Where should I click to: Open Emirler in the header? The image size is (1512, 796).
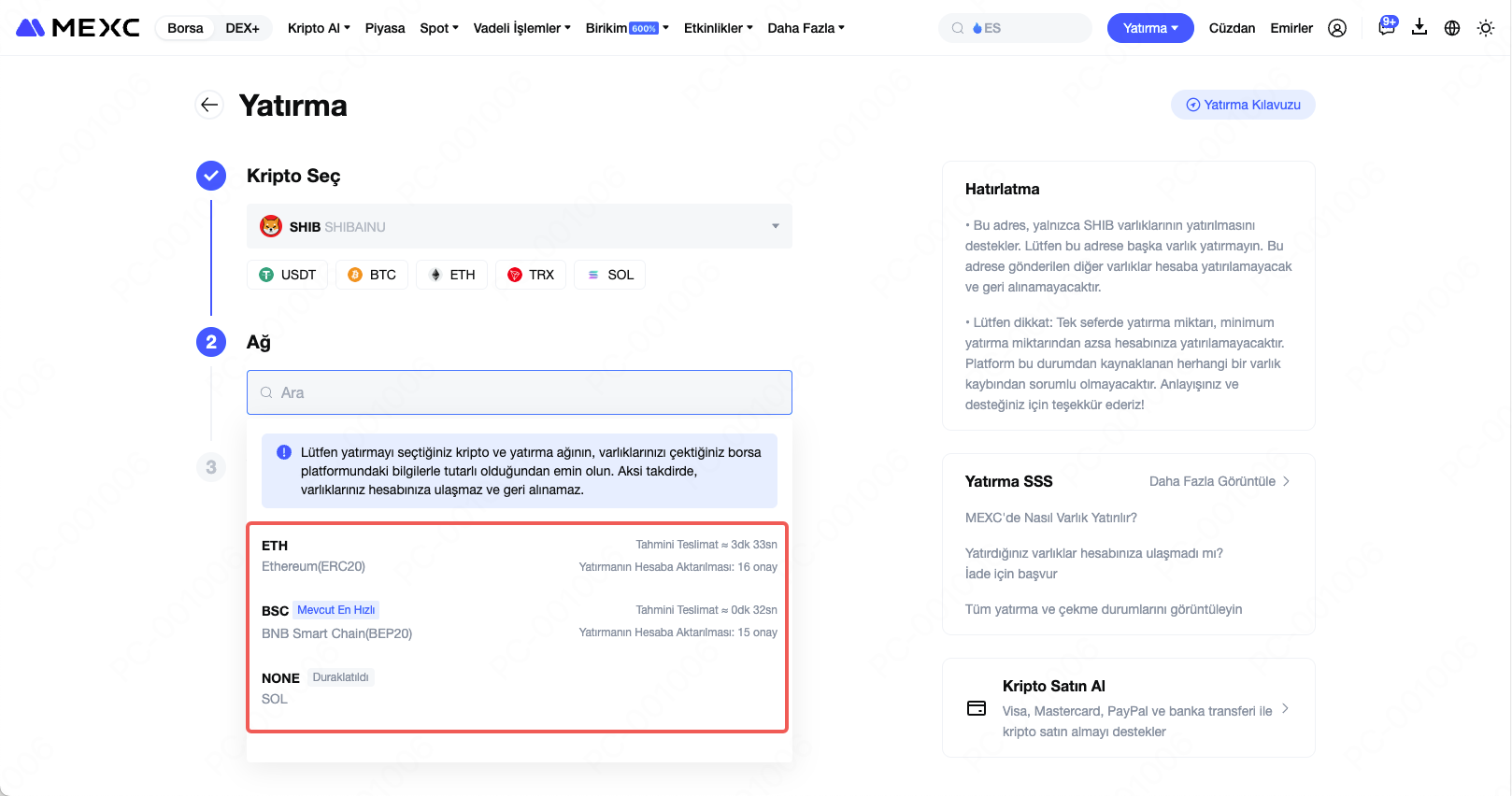1291,28
